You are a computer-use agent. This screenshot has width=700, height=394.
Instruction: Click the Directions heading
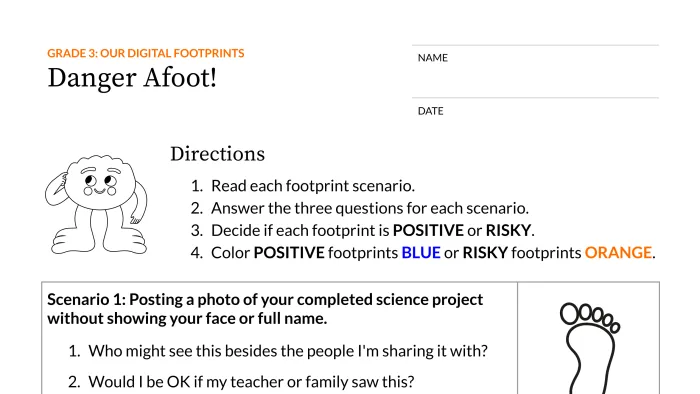point(217,154)
